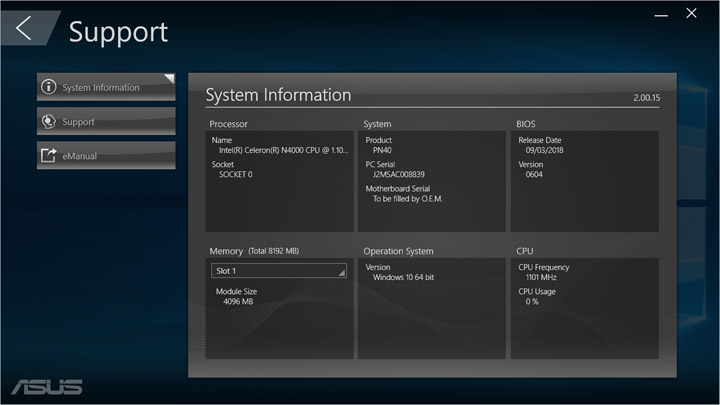The height and width of the screenshot is (405, 720).
Task: Minimize the Support window
Action: pyautogui.click(x=661, y=15)
